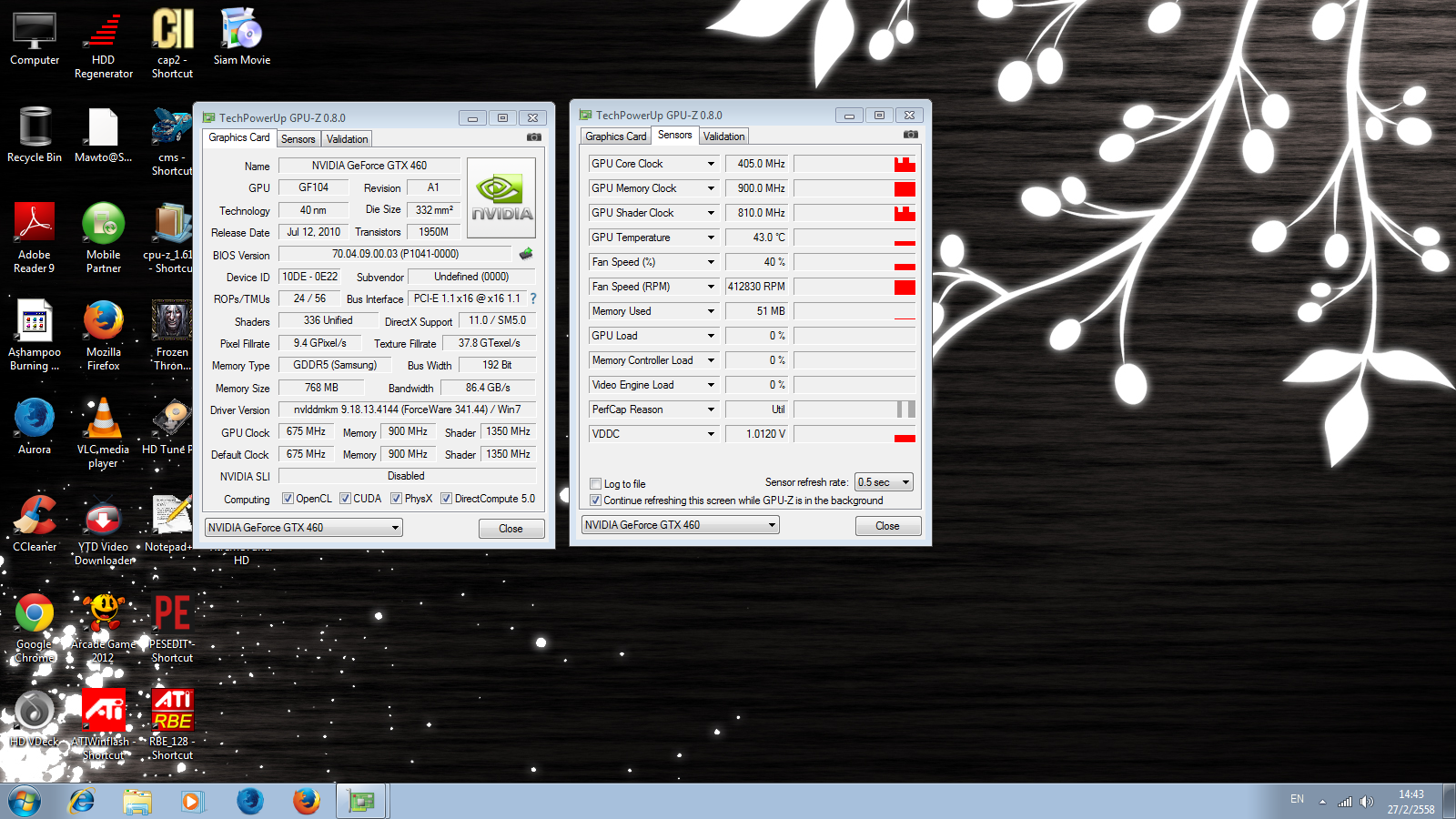Open the PerfCap Reason sensor dropdown

pos(711,409)
